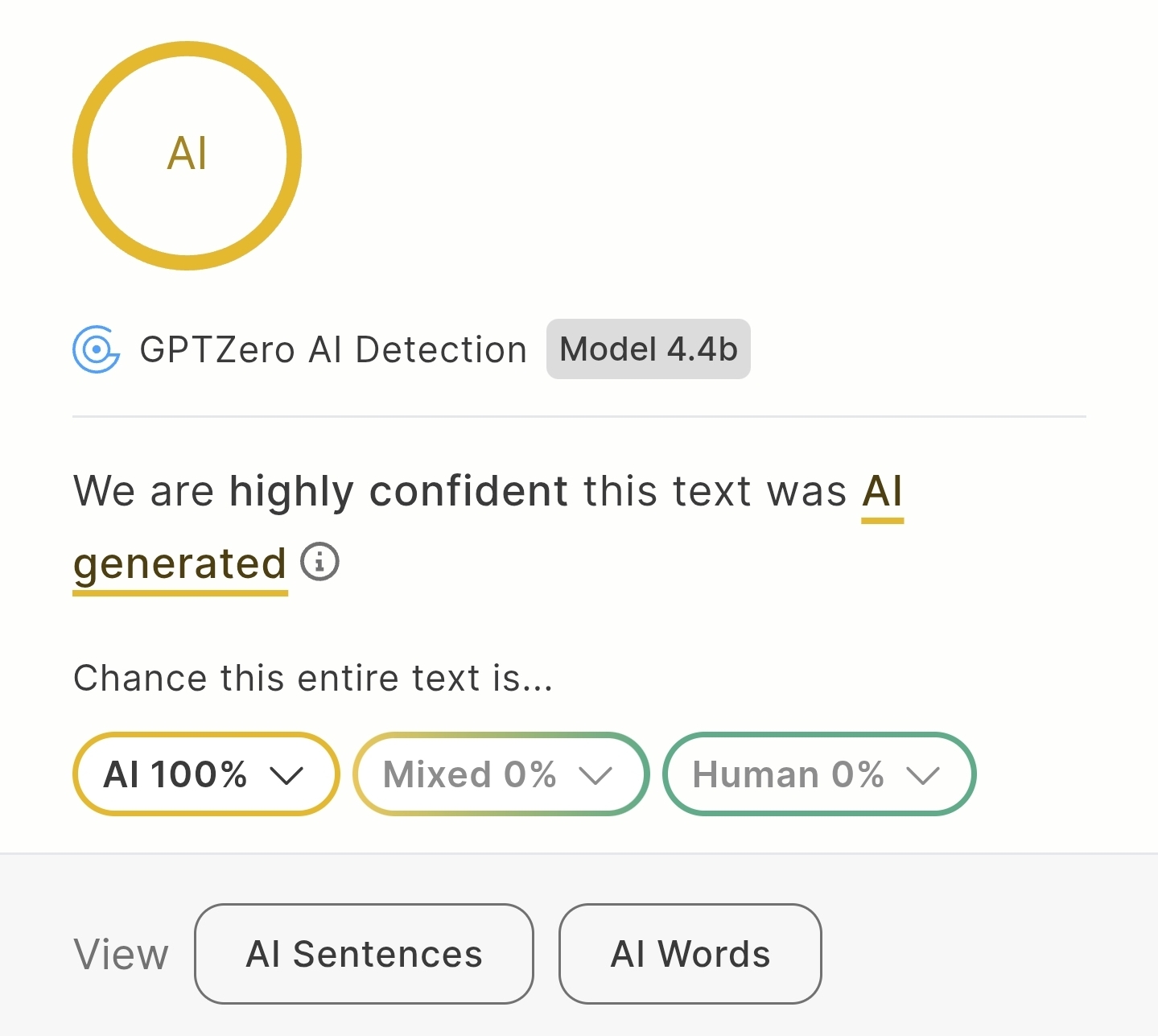Viewport: 1158px width, 1036px height.
Task: Click the bold 'highly confident' text
Action: pyautogui.click(x=398, y=491)
